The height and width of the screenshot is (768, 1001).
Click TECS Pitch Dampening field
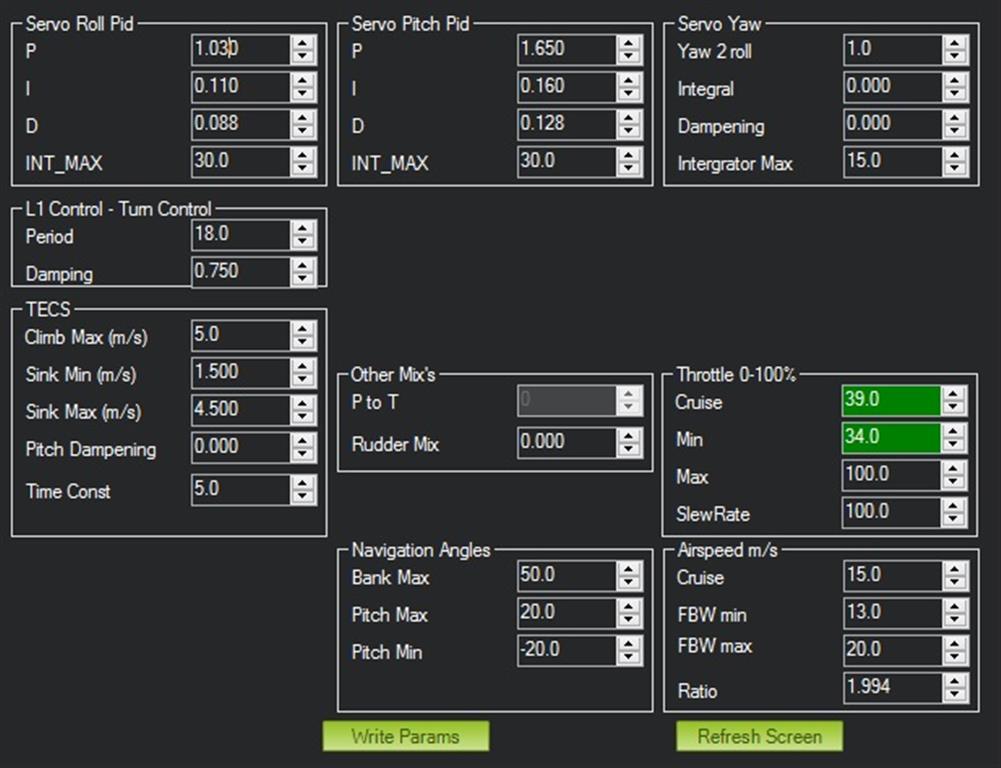pyautogui.click(x=241, y=448)
